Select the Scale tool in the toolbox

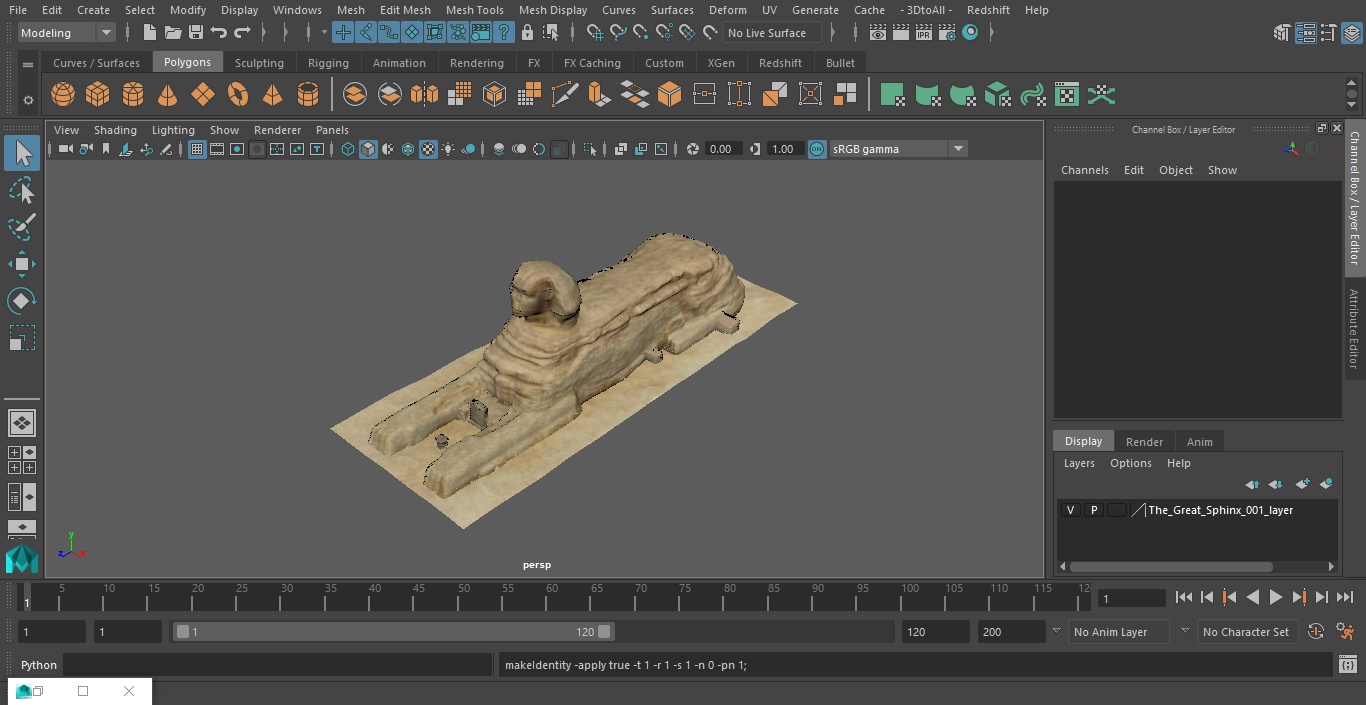[x=21, y=338]
